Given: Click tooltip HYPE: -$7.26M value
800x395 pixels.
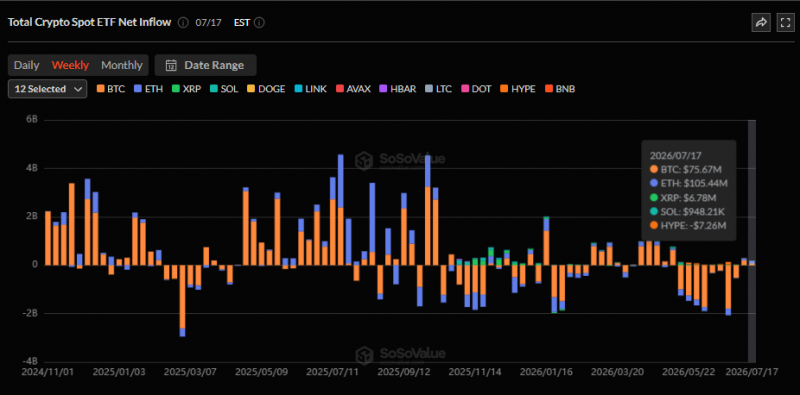Looking at the screenshot, I should pyautogui.click(x=692, y=225).
